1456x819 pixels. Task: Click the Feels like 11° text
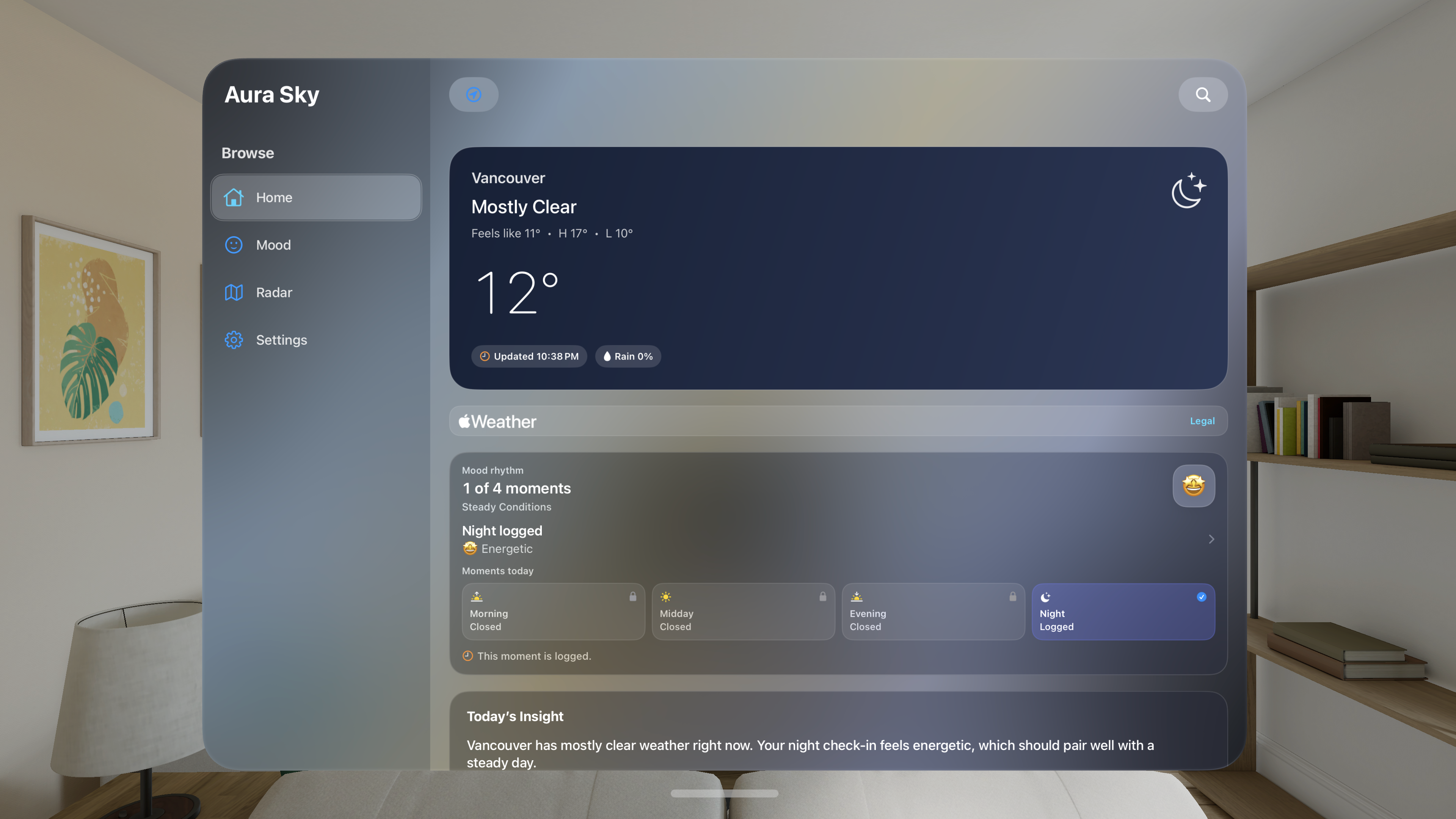[x=506, y=233]
